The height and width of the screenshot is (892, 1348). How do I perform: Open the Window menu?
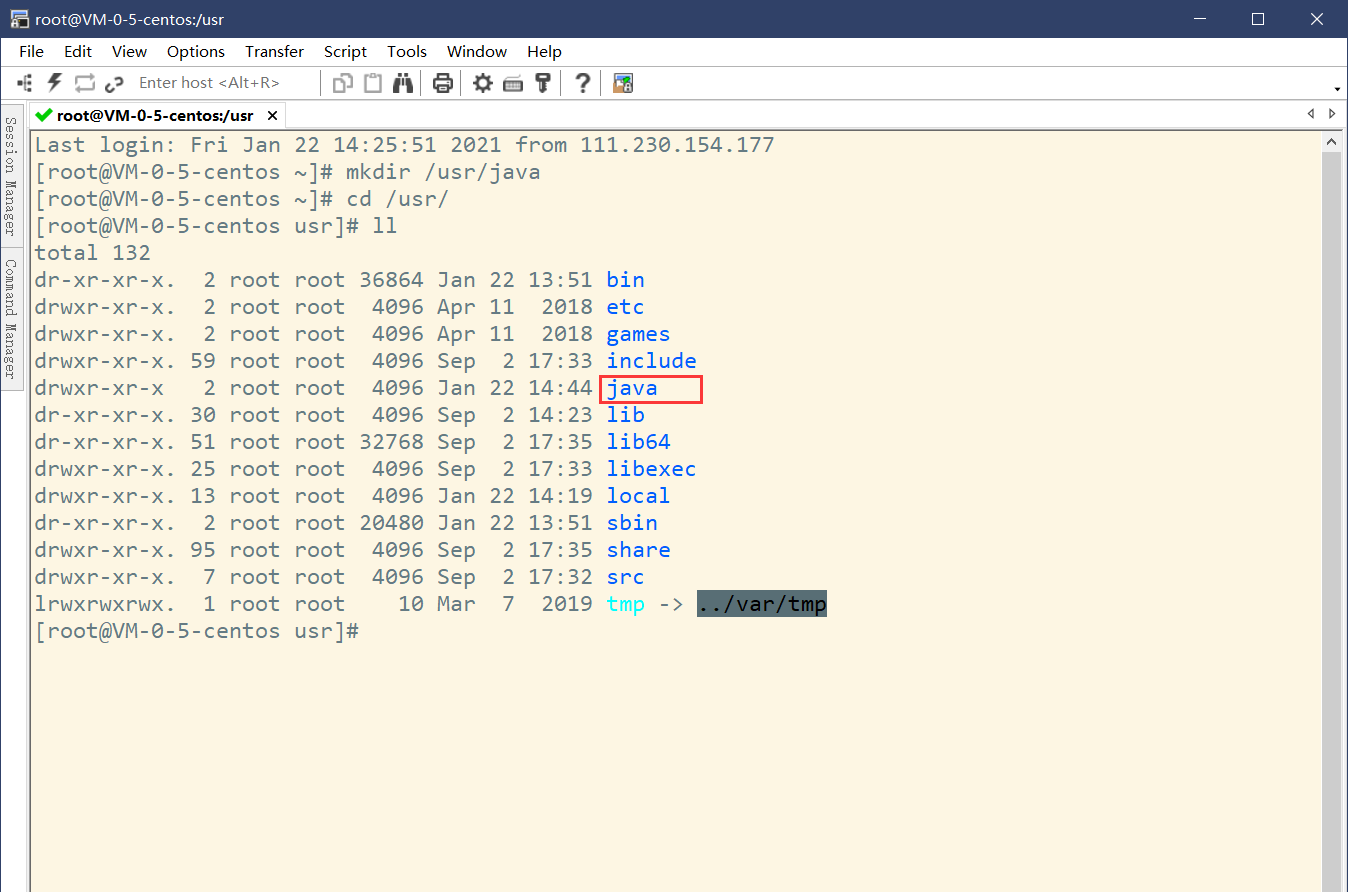[477, 51]
